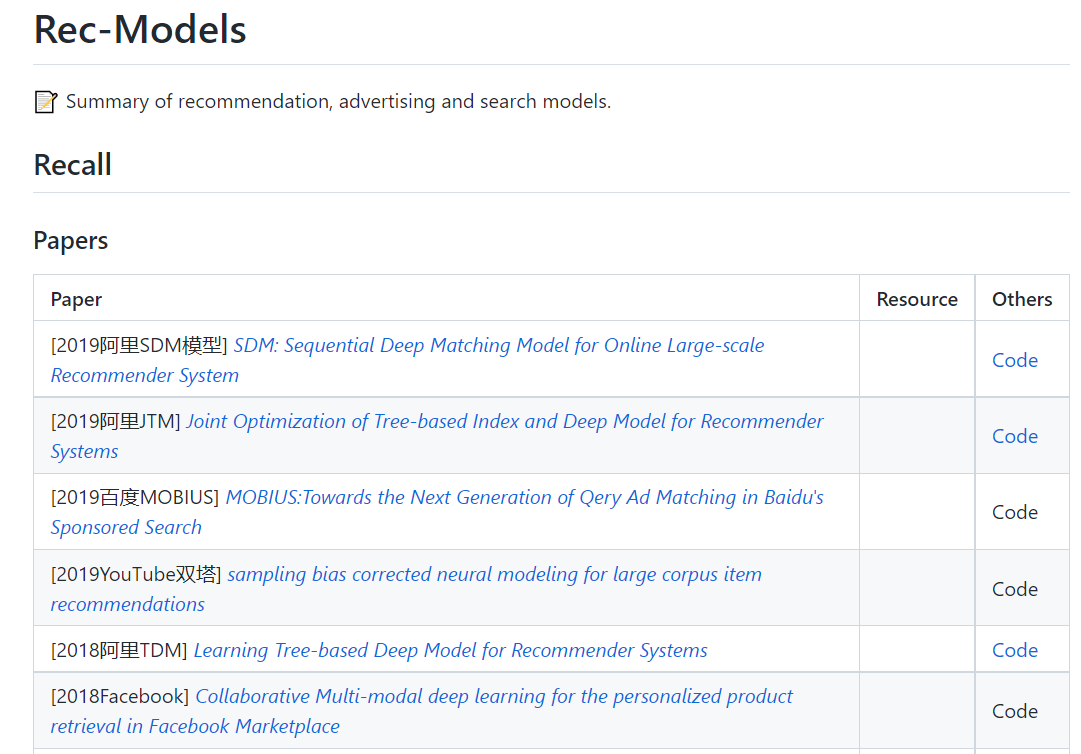Click the [2019阿里JTM] label text
This screenshot has width=1081, height=754.
point(115,421)
